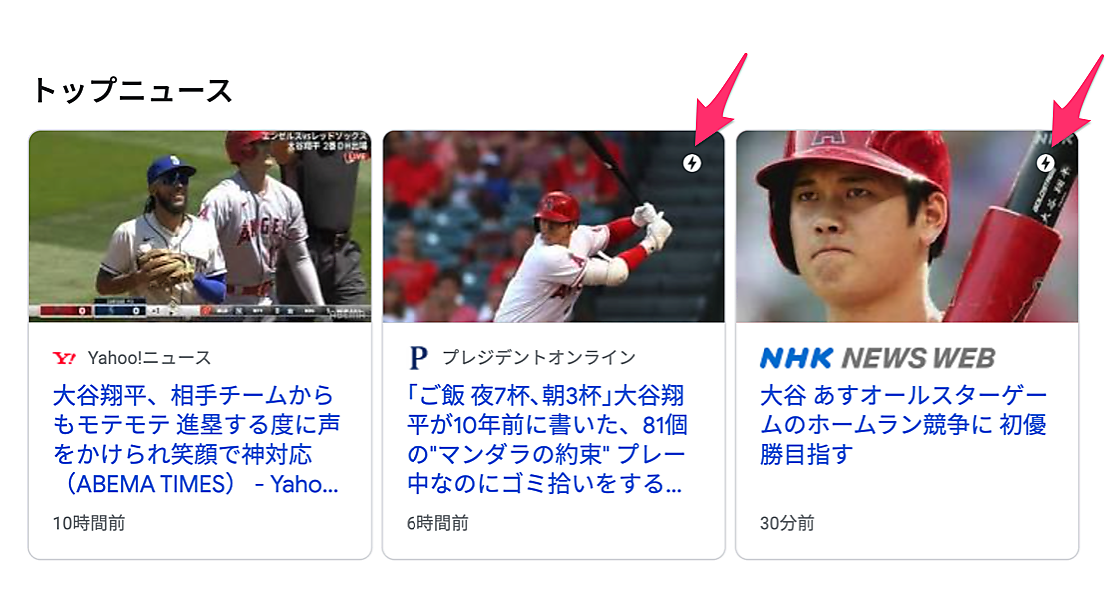Open the 「ご飯 夜7杯、朝3杯」 article headline
1120x600 pixels.
[547, 439]
